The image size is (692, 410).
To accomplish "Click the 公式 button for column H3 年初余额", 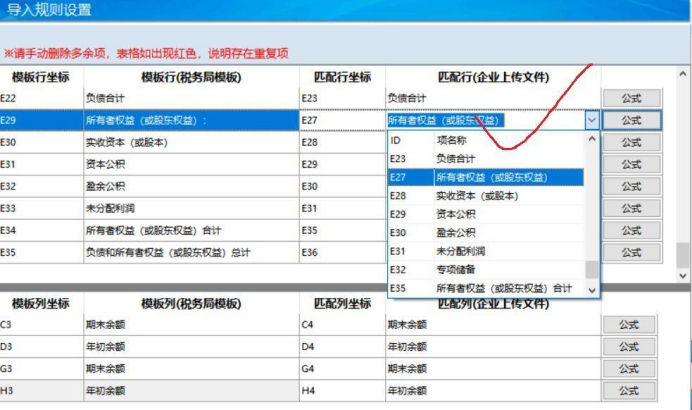I will point(630,390).
